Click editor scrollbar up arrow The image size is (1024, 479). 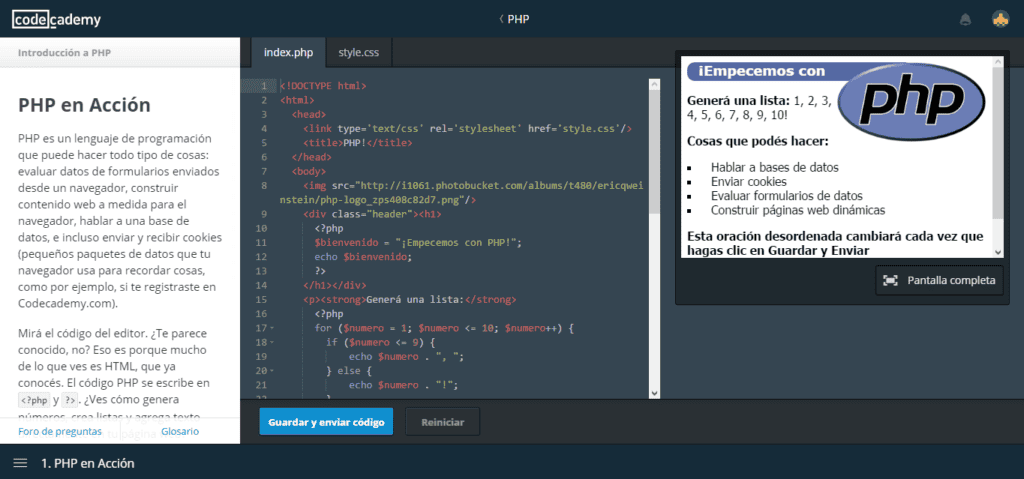654,84
